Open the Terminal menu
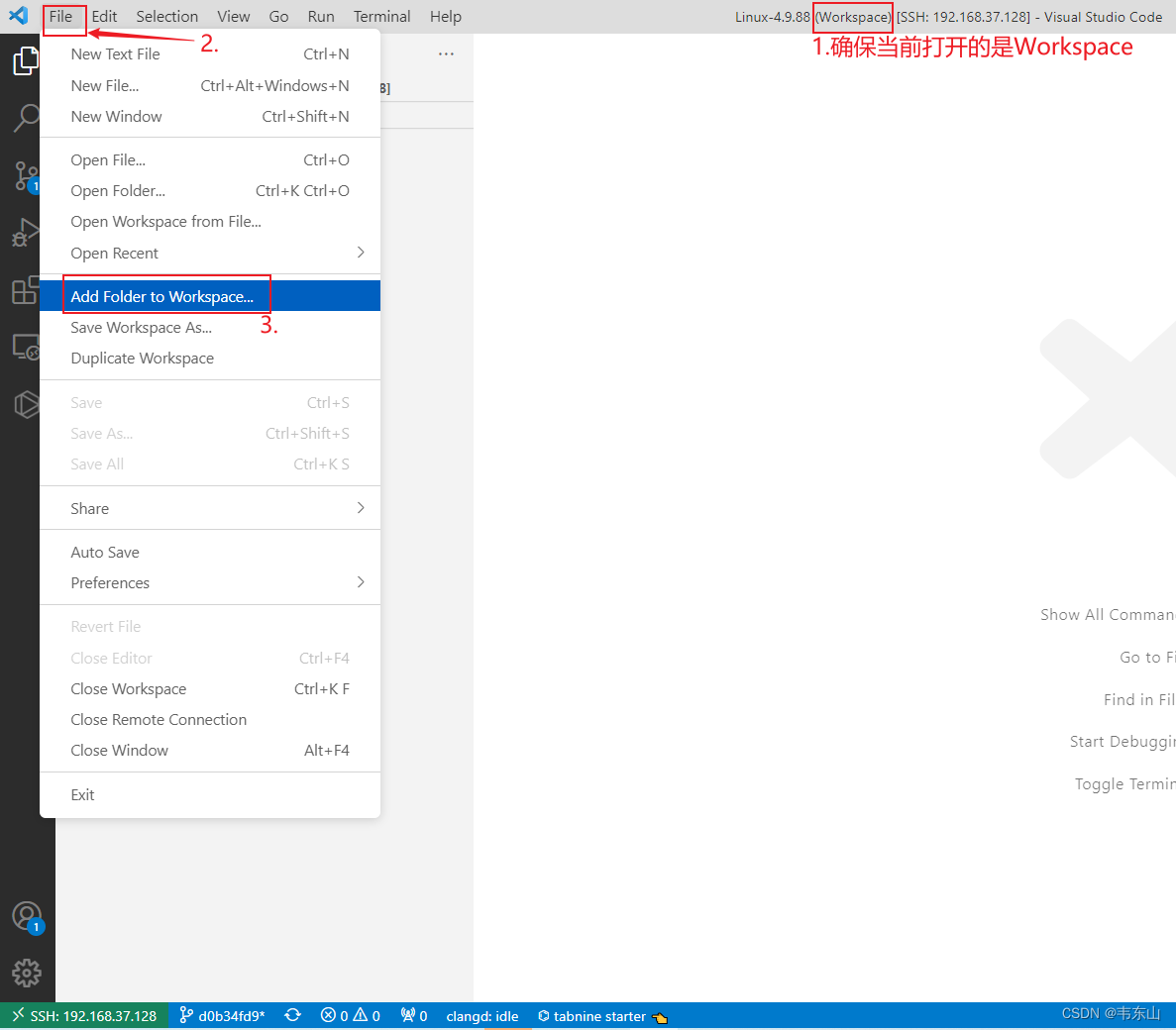 tap(381, 17)
